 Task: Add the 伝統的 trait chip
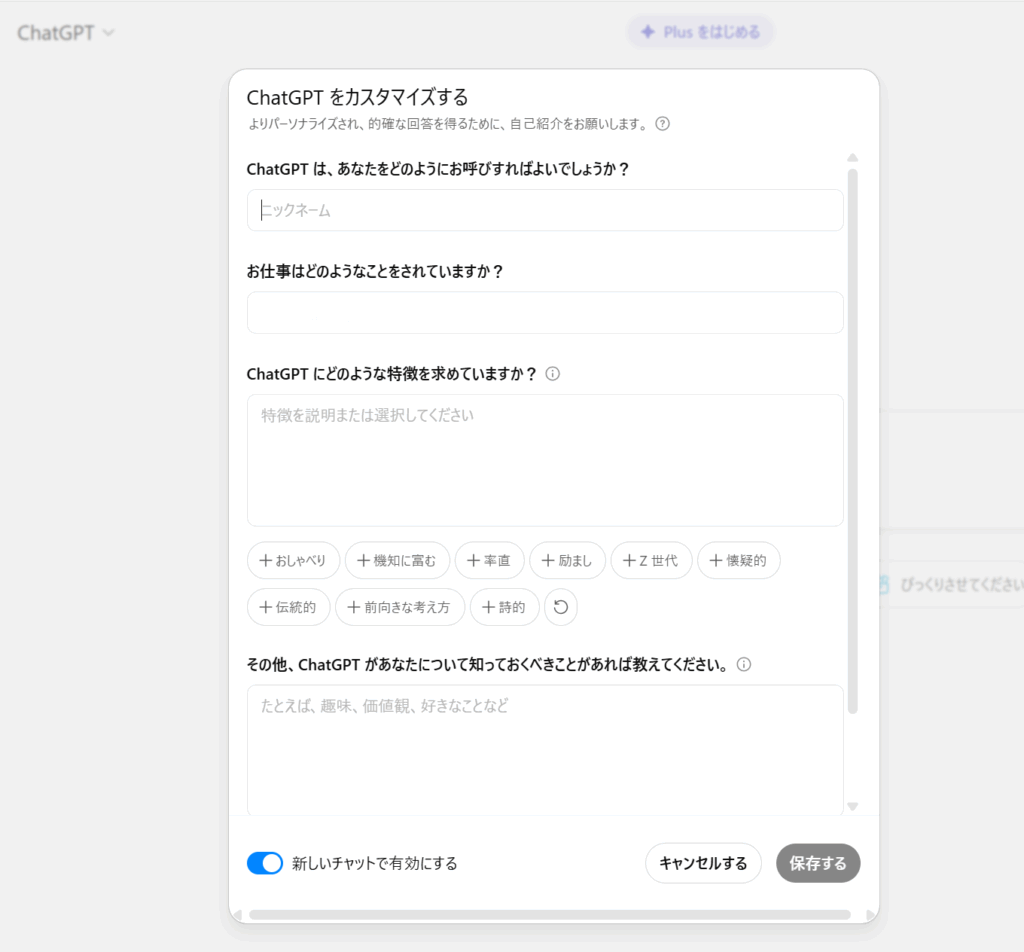pos(289,607)
